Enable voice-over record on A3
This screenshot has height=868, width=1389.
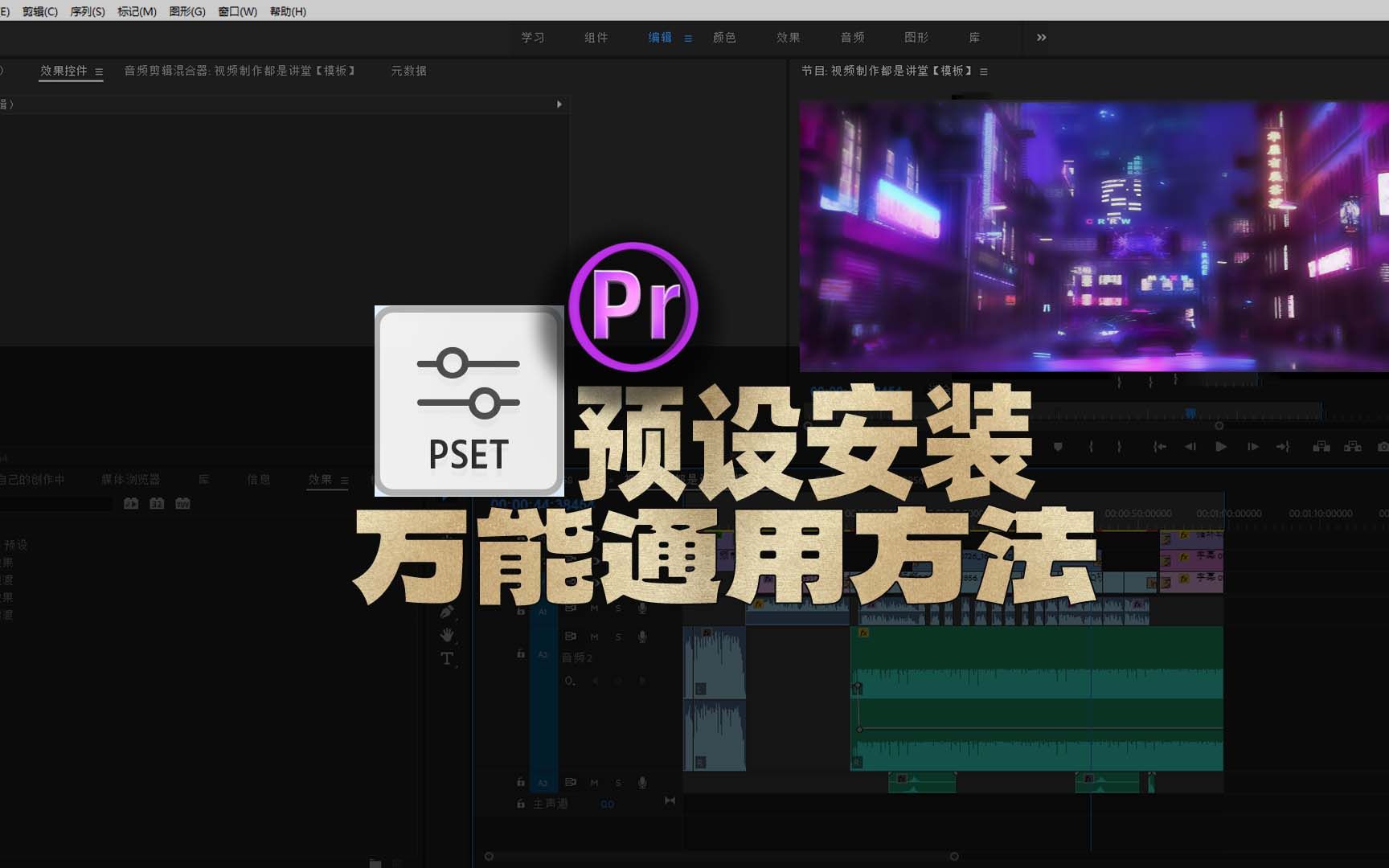(642, 783)
